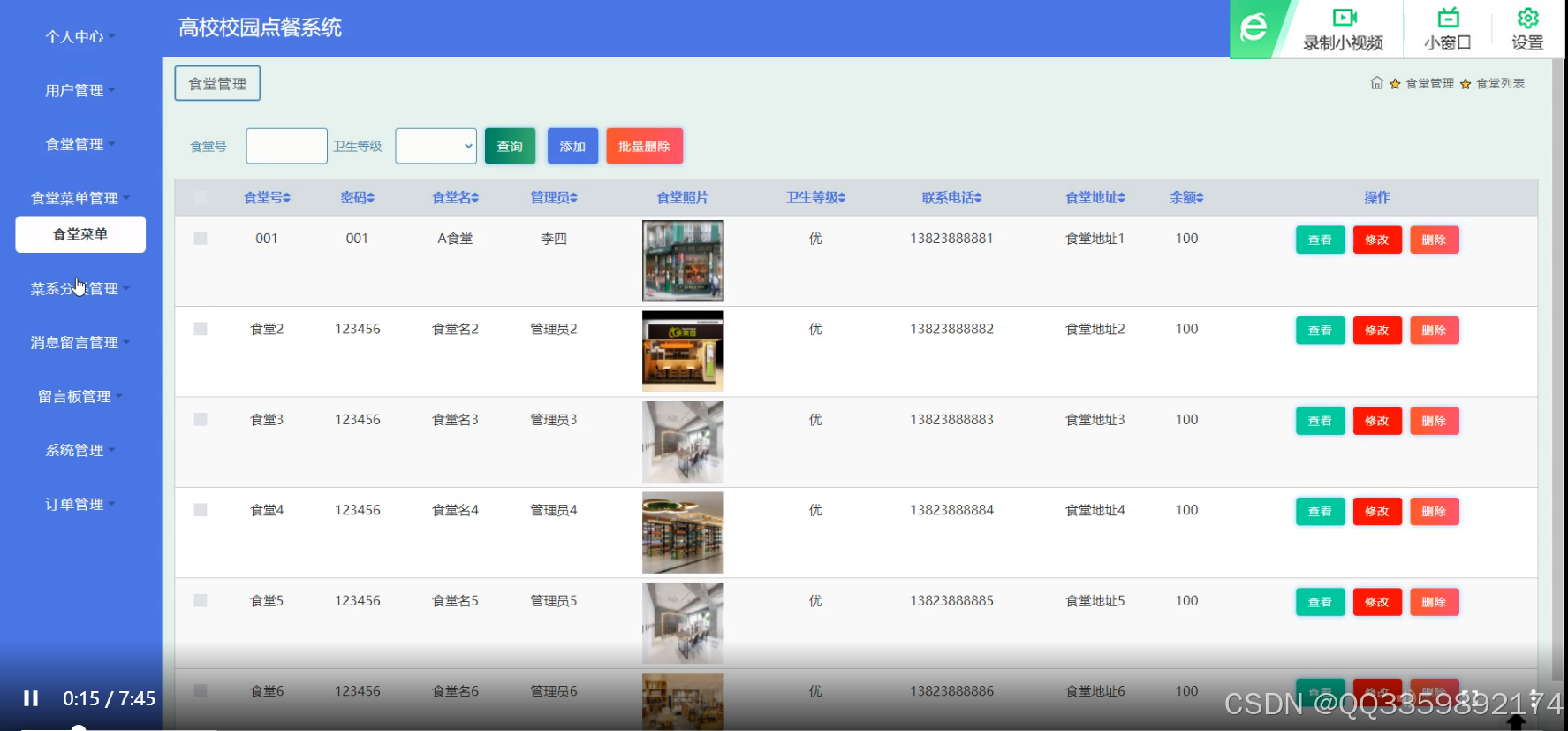1568x731 pixels.
Task: Click 修改 button for A食堂 row
Action: (x=1377, y=240)
